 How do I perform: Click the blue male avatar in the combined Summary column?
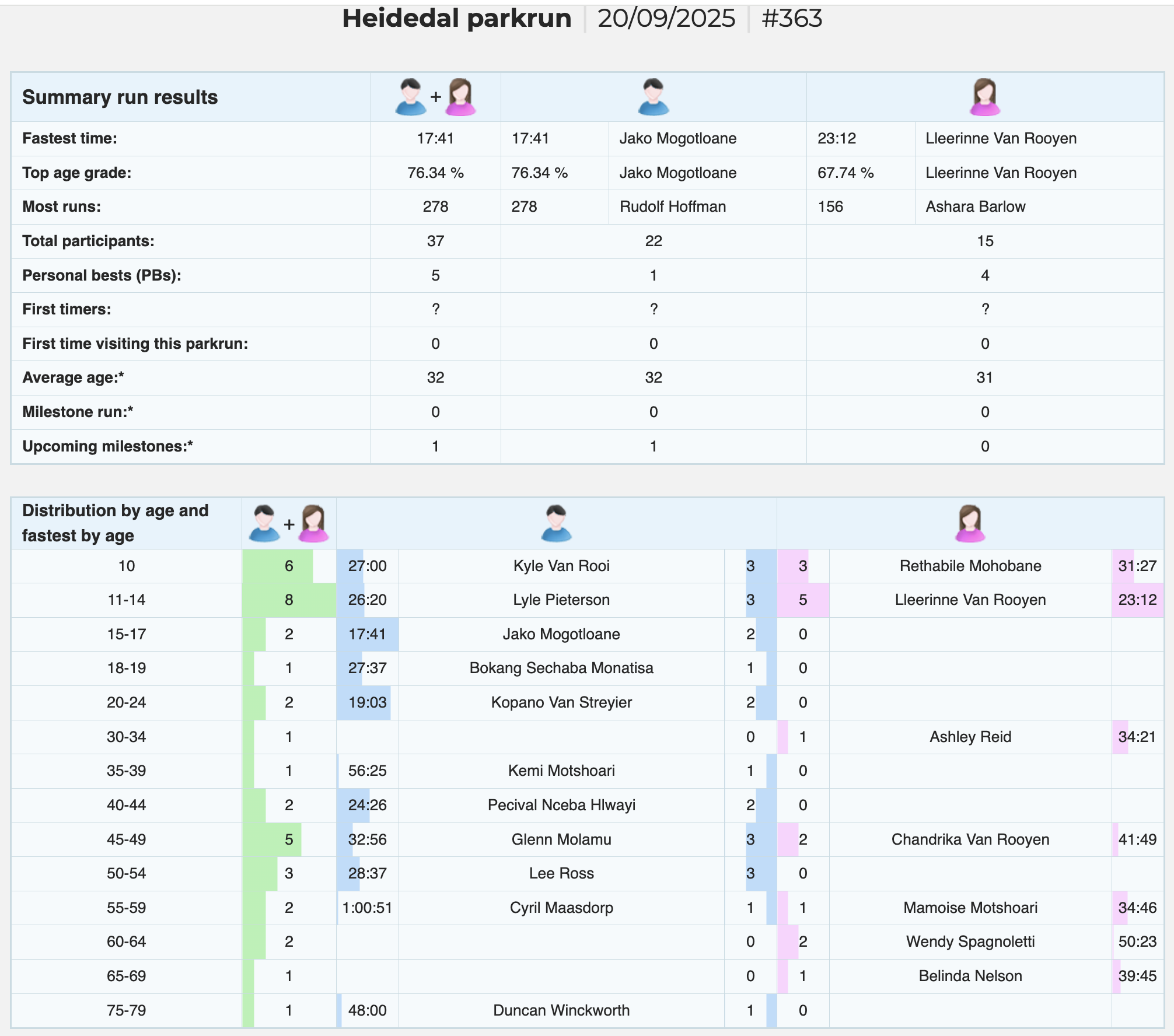point(411,97)
